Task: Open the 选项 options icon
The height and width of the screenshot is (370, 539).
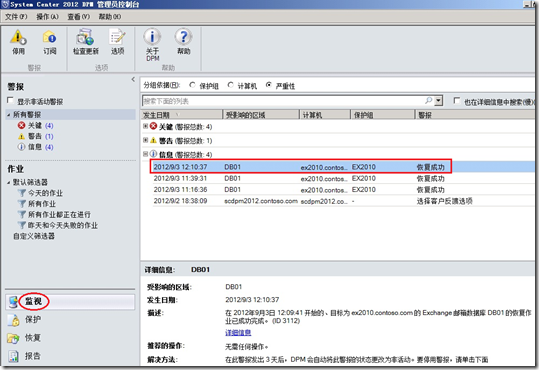Action: [117, 37]
